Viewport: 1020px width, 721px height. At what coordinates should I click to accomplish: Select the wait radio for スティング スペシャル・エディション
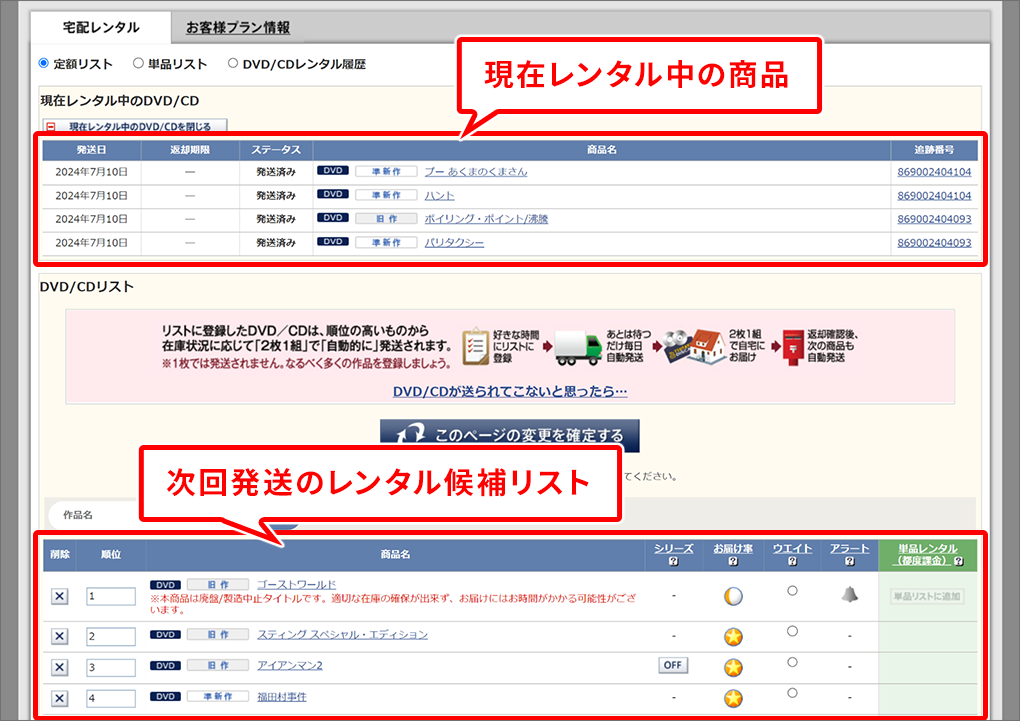pyautogui.click(x=792, y=631)
